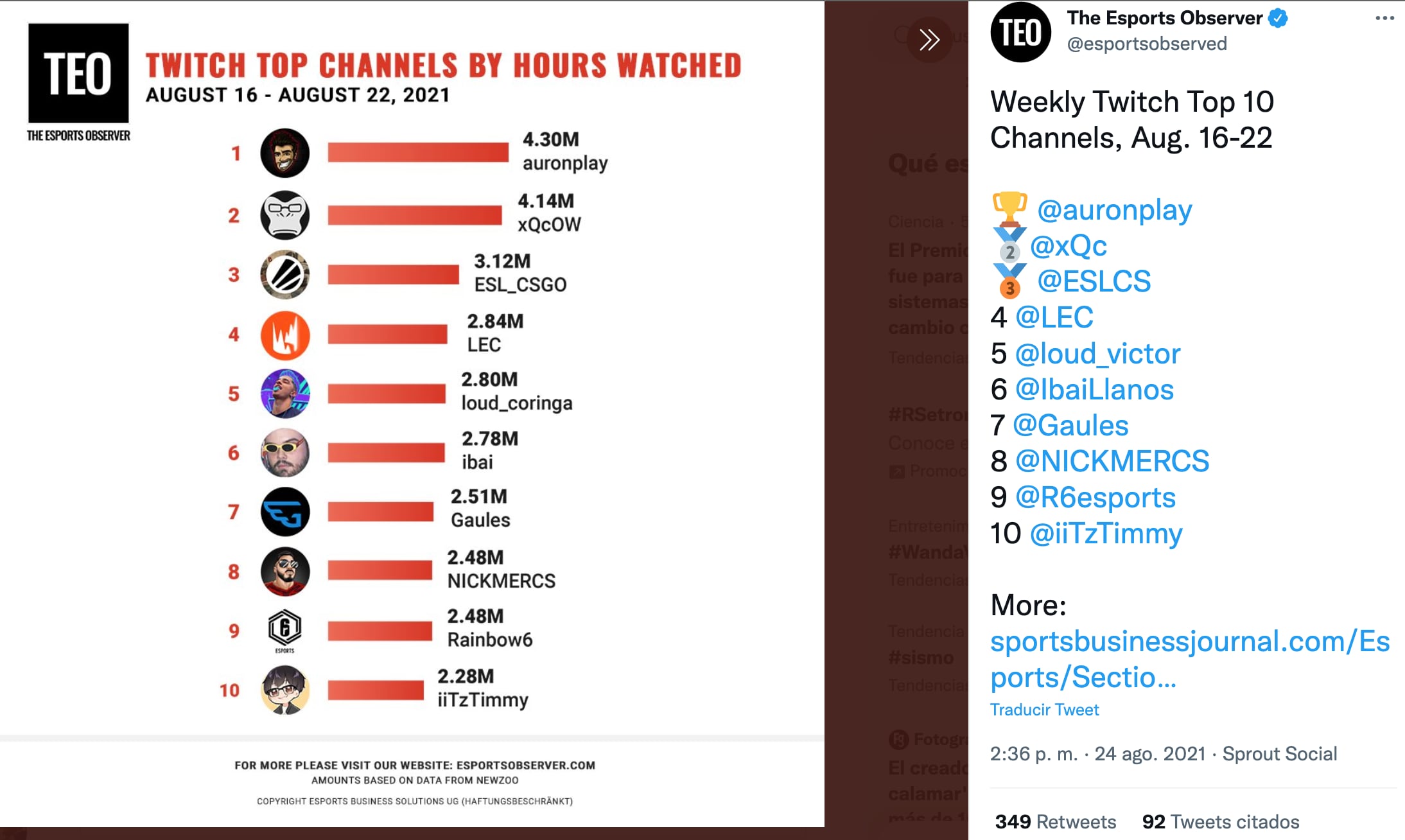Click the Gaules channel logo
Image resolution: width=1405 pixels, height=840 pixels.
(284, 512)
